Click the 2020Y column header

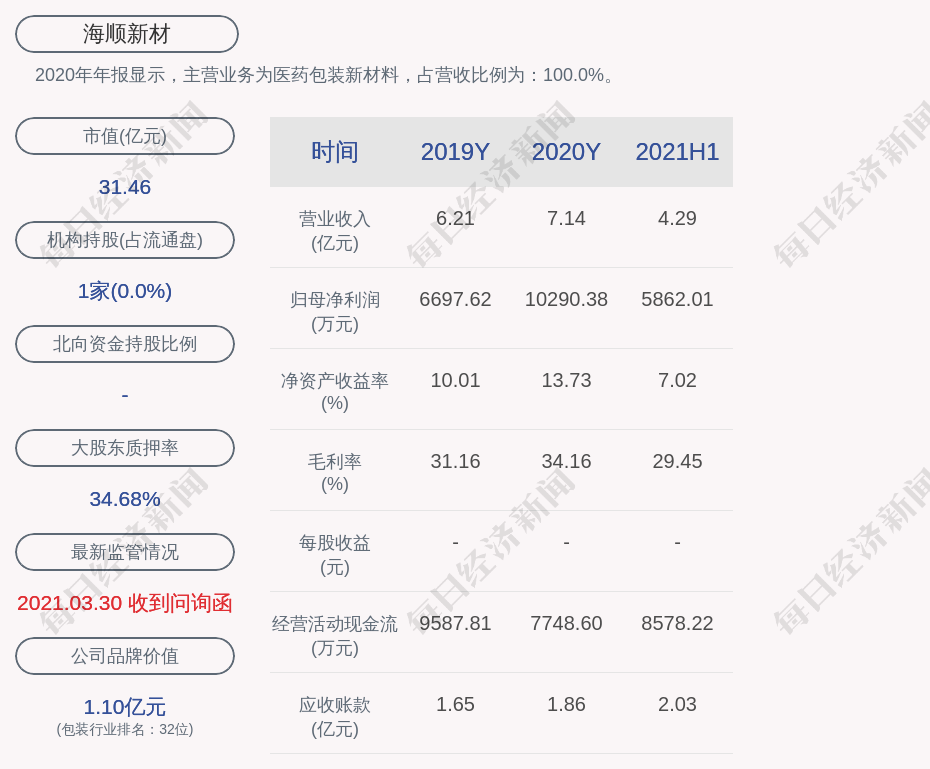pos(566,152)
